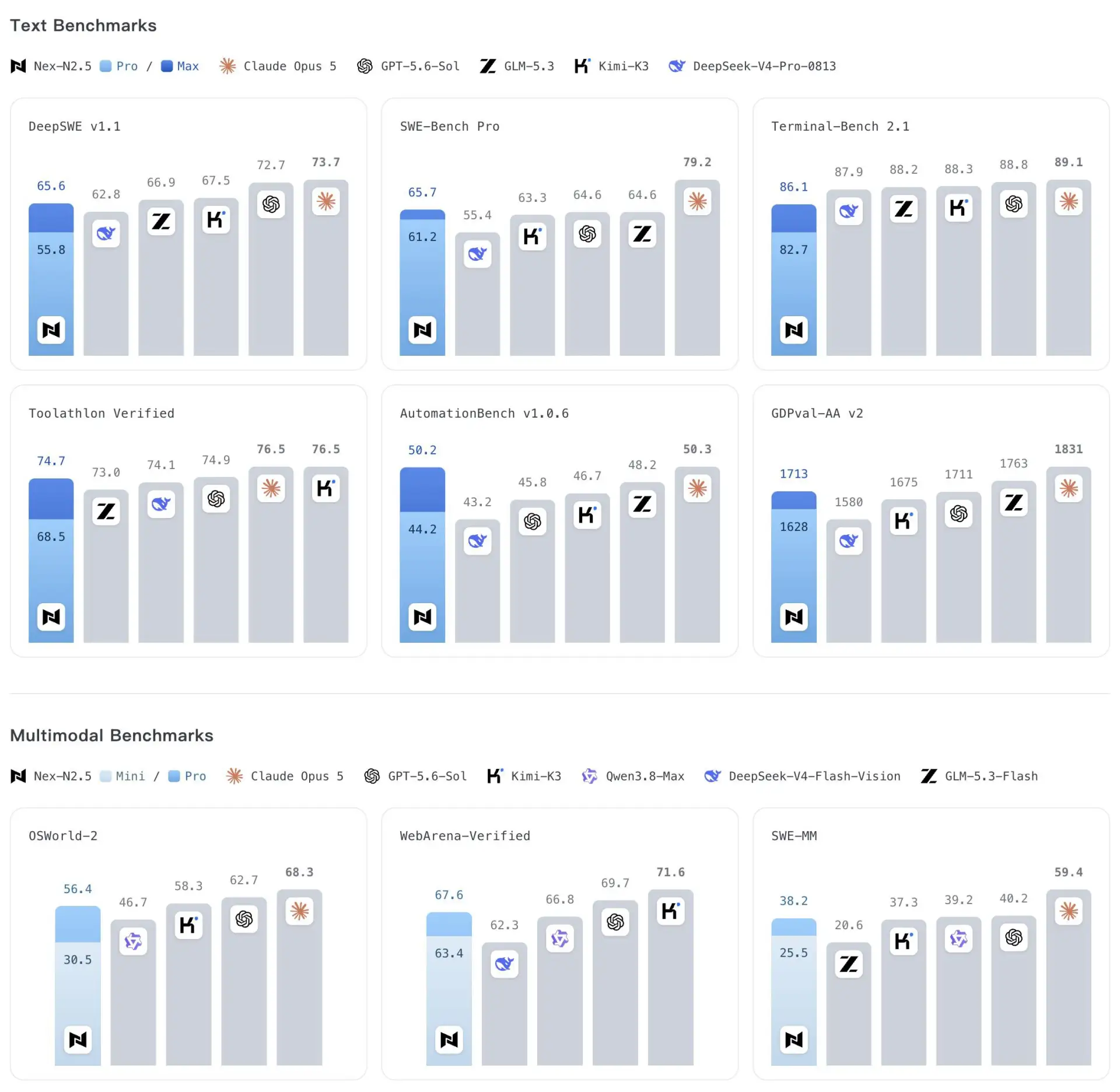
Task: Click the 79.2 Claude bar in SWE-Bench Pro
Action: 697,268
